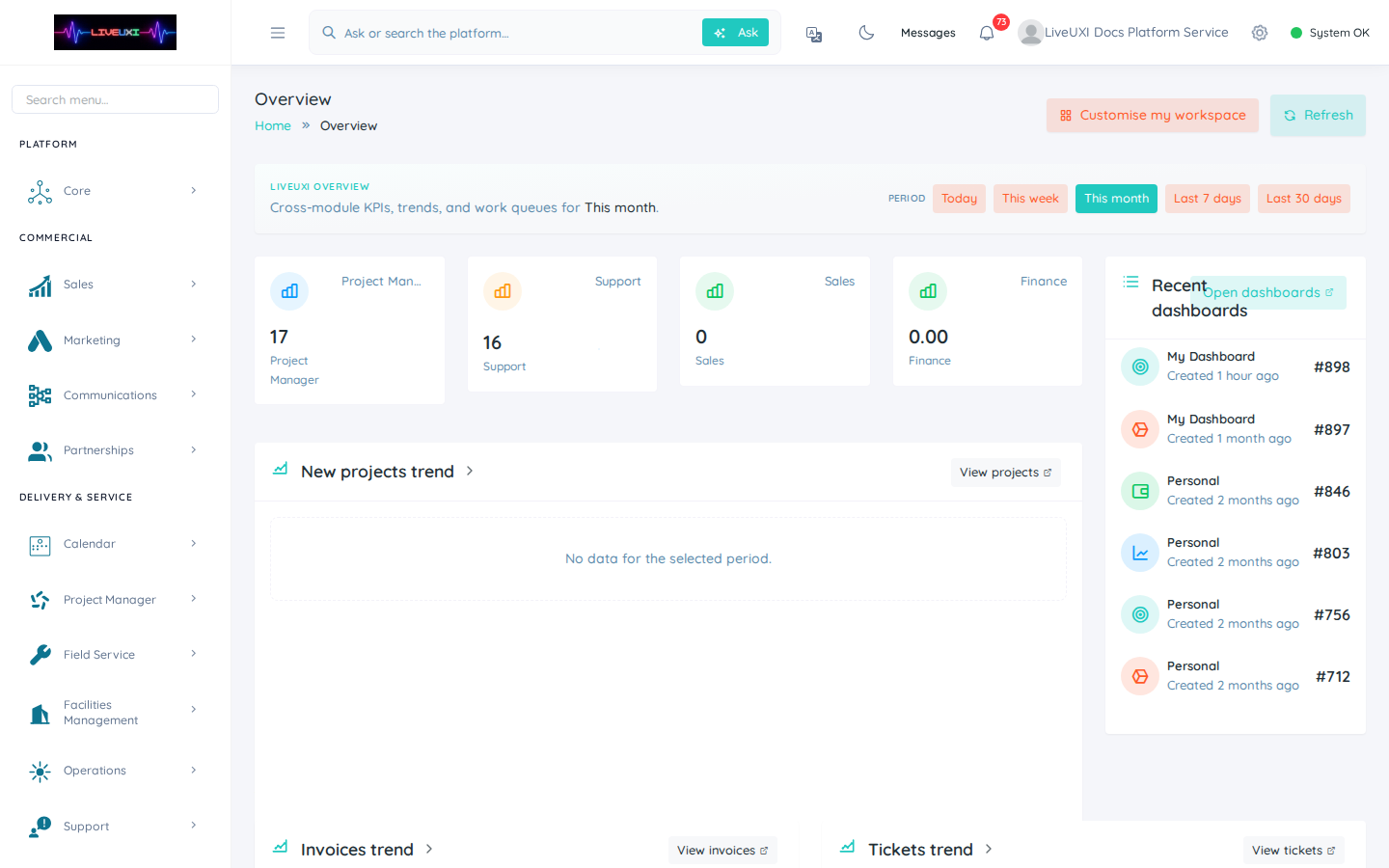Click the search magnifier icon
1389x868 pixels.
(329, 33)
